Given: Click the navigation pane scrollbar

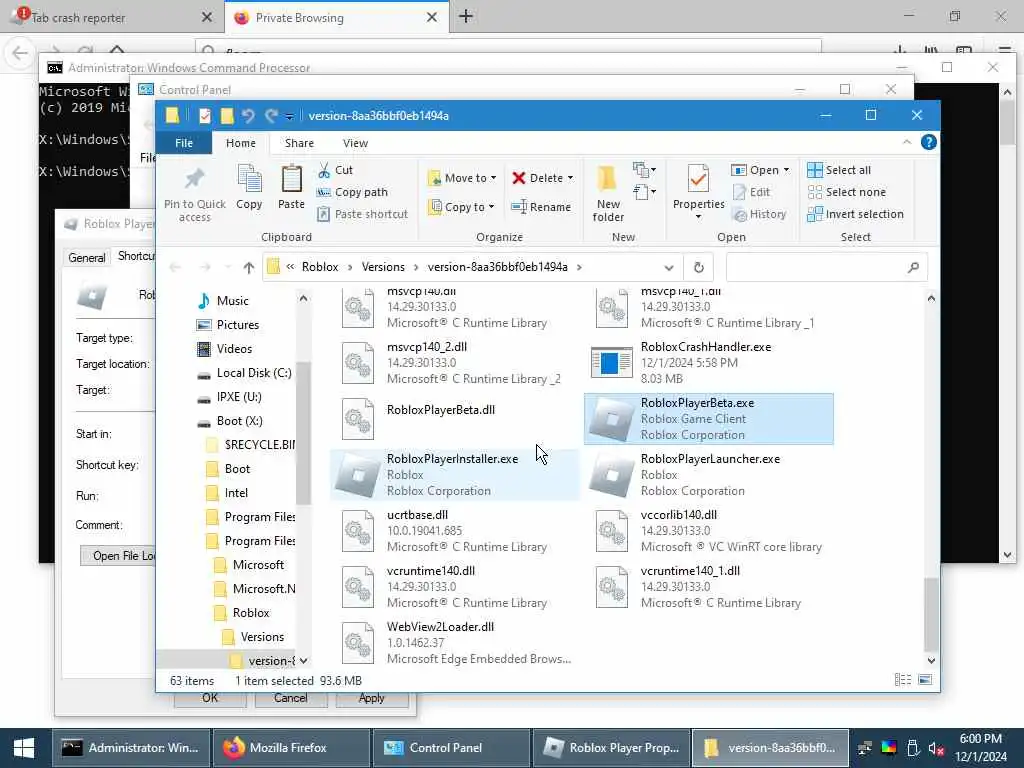Looking at the screenshot, I should [x=303, y=432].
